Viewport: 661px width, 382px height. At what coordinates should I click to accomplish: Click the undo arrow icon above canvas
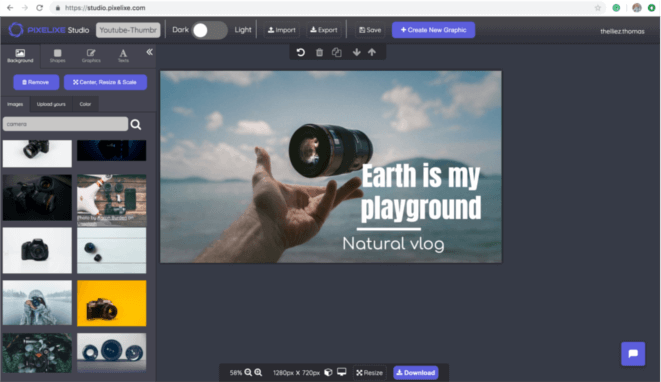(301, 52)
